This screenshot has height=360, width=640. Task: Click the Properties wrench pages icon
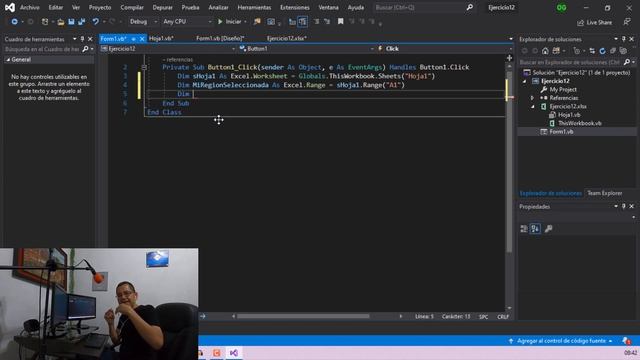click(x=548, y=229)
